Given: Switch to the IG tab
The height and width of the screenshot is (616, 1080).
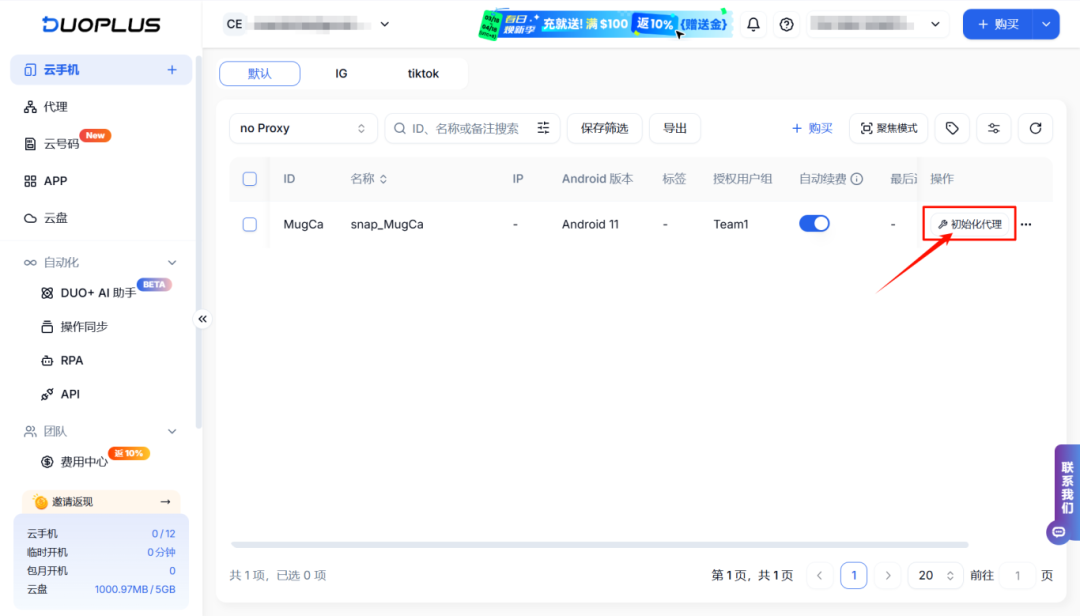Looking at the screenshot, I should [341, 73].
